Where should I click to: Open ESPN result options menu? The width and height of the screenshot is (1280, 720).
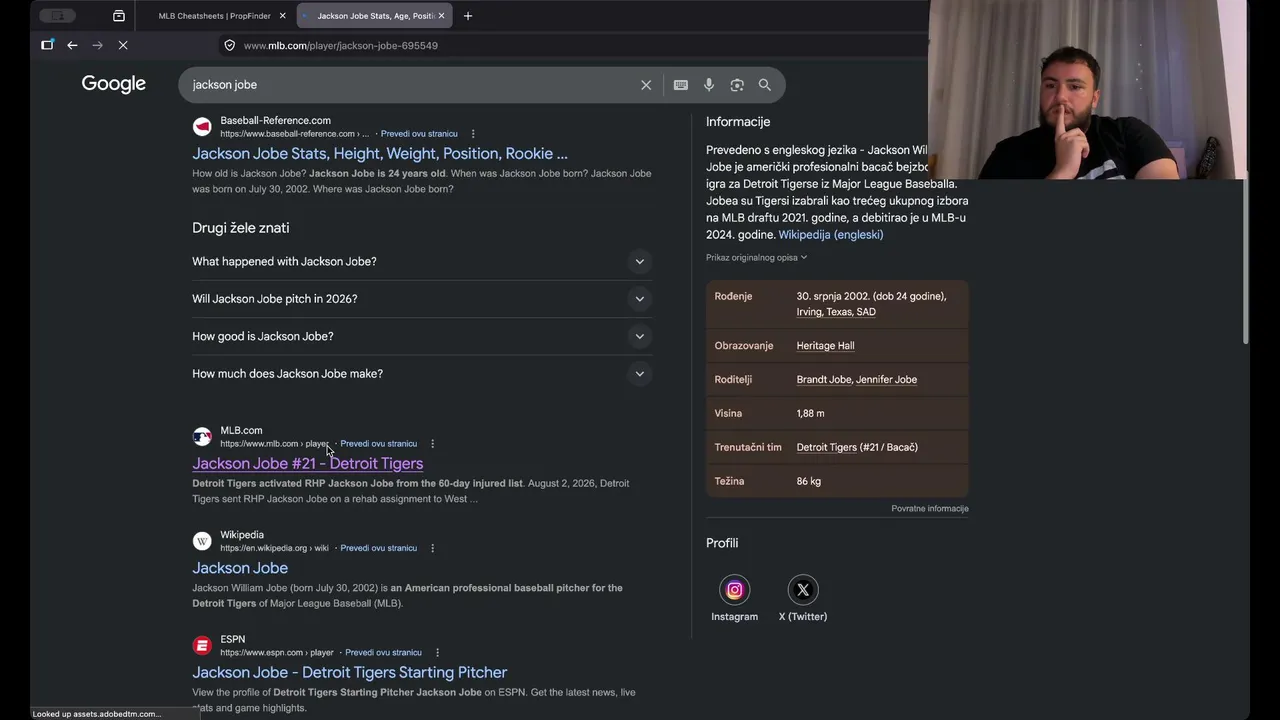[437, 653]
